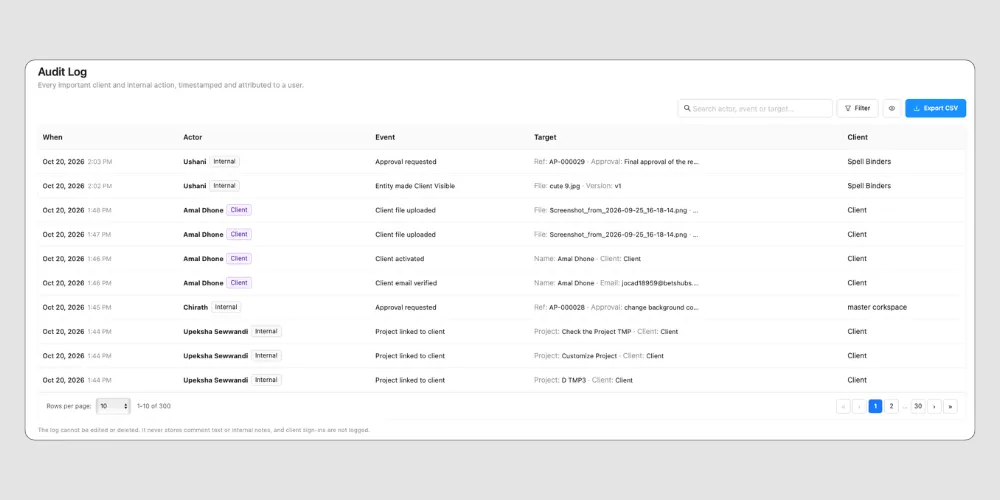The image size is (1000, 500).
Task: Jump to first page double arrow
Action: point(843,406)
